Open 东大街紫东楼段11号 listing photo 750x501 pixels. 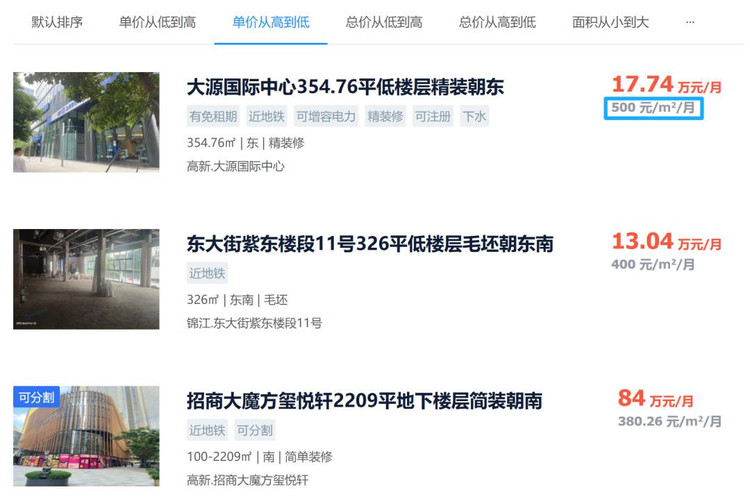(x=86, y=279)
